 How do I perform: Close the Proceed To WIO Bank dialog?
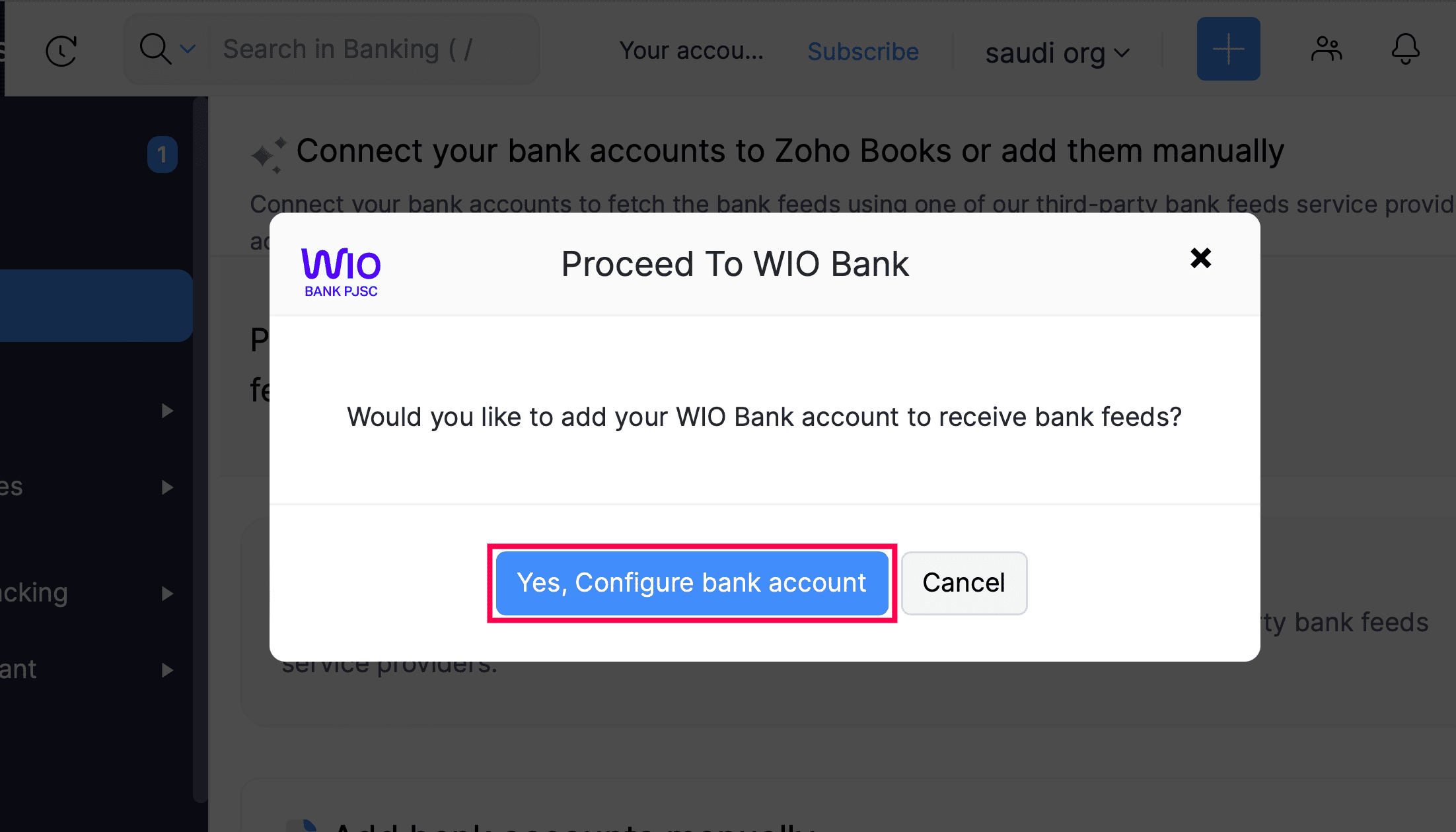tap(1200, 258)
